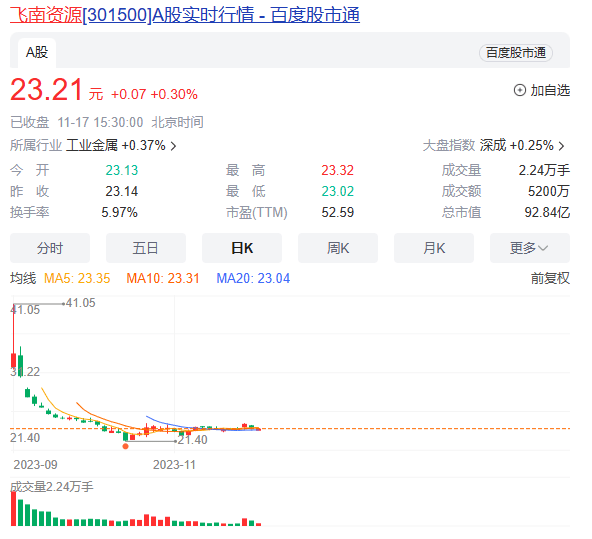Image resolution: width=592 pixels, height=539 pixels.
Task: Click the tall first red candlestick
Action: (x=14, y=336)
